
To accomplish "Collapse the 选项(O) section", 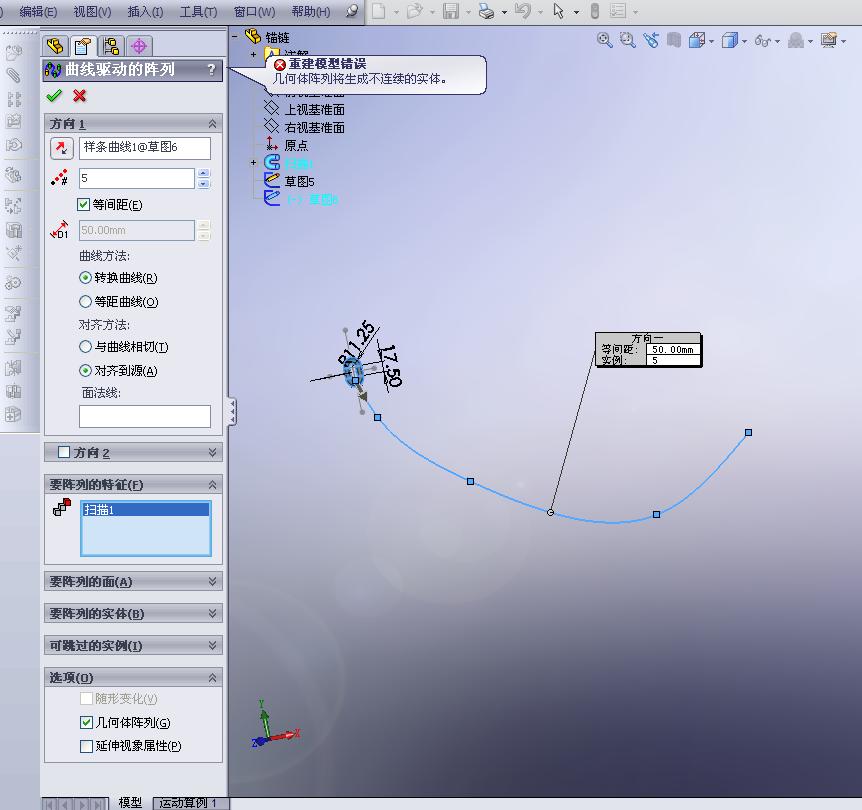I will coord(212,677).
